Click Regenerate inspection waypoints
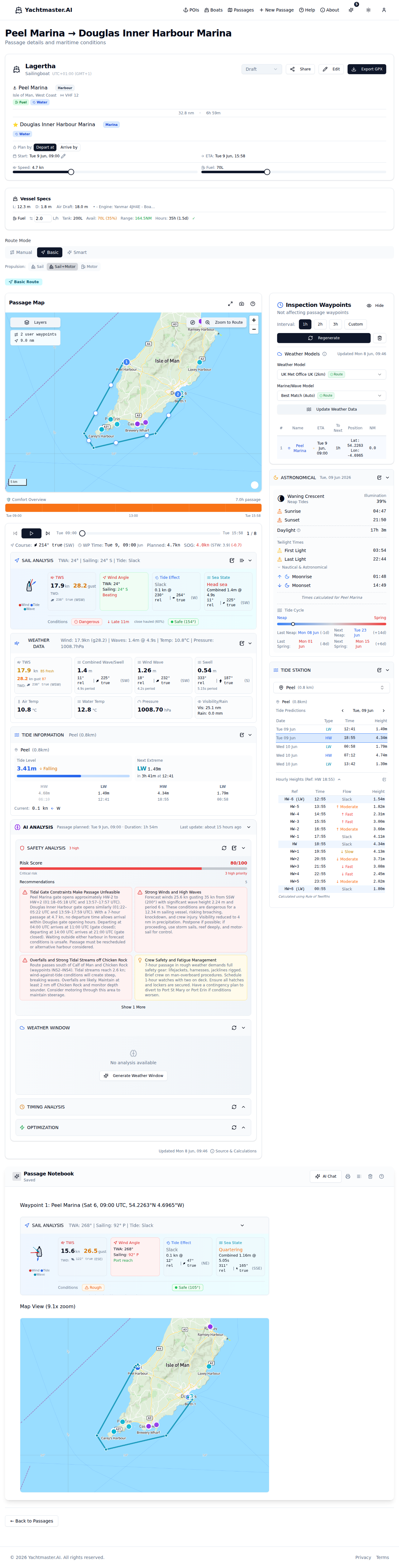399x1568 pixels. click(x=324, y=338)
